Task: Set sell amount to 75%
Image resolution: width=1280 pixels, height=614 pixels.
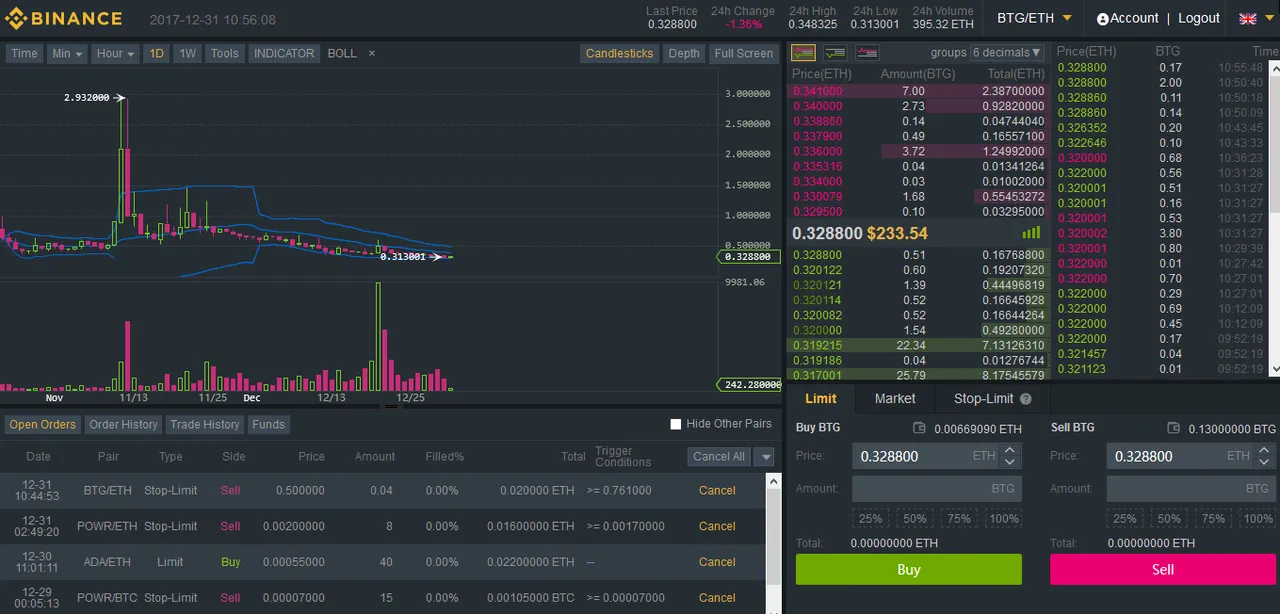Action: [1213, 518]
